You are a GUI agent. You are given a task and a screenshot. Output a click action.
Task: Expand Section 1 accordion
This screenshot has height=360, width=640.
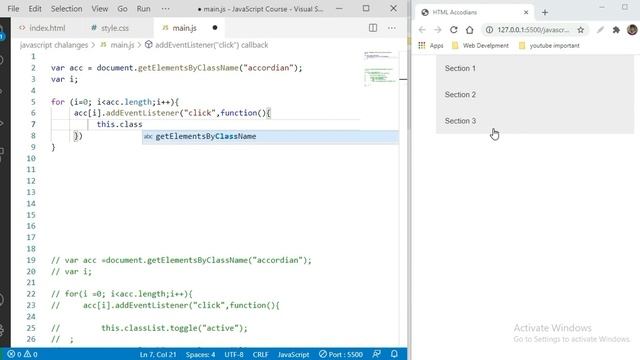coord(535,68)
